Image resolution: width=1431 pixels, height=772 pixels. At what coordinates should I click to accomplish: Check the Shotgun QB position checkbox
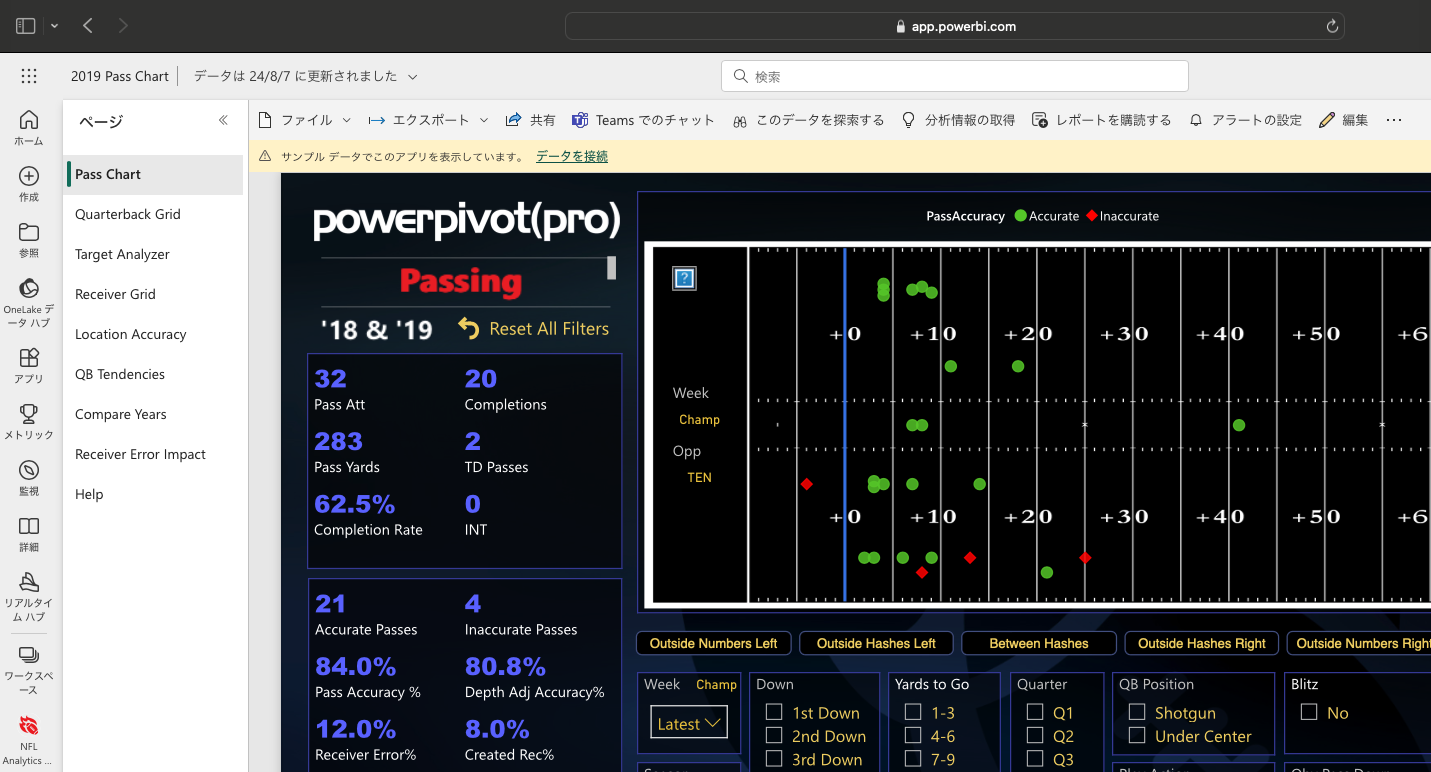tap(1136, 712)
